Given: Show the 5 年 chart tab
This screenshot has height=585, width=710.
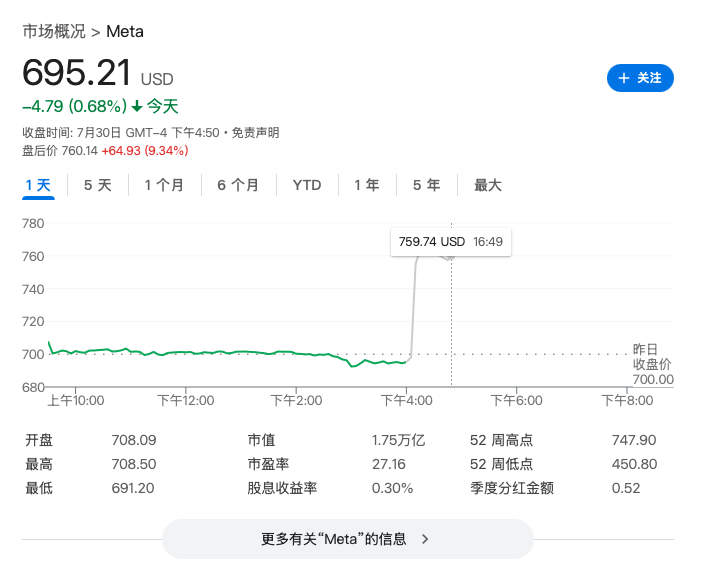Looking at the screenshot, I should [427, 185].
